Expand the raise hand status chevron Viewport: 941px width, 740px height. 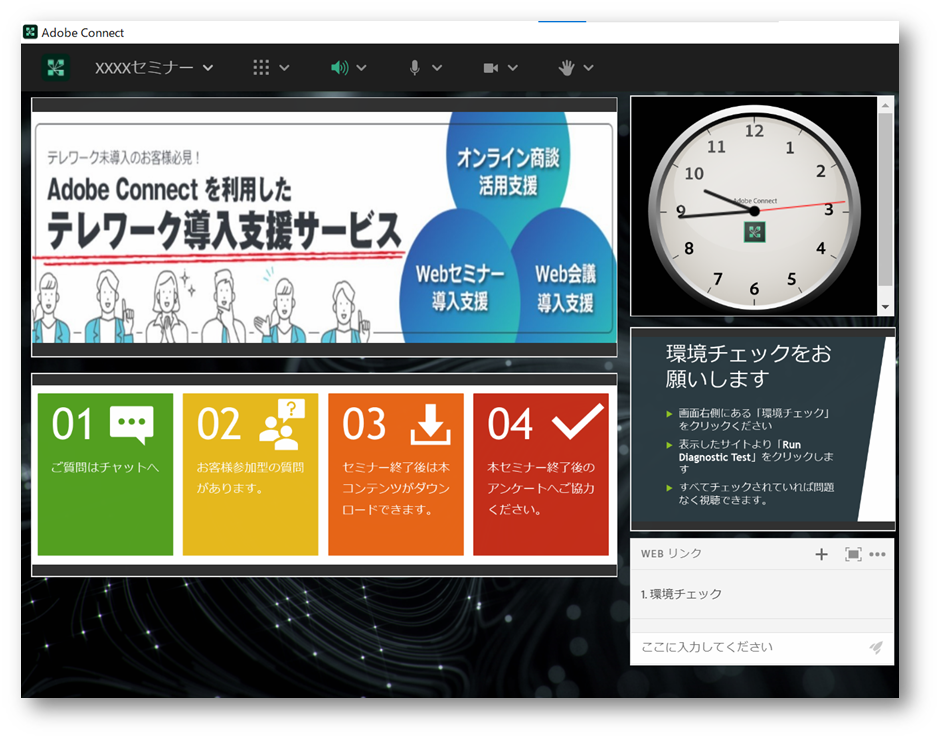click(588, 68)
